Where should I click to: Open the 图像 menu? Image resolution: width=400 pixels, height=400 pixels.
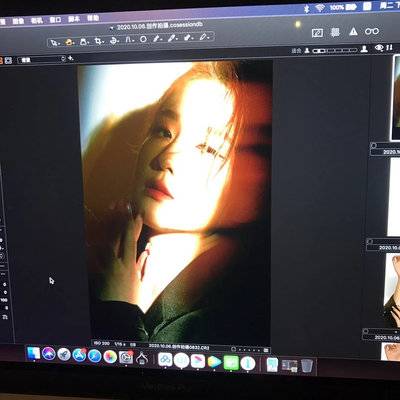[x=18, y=21]
